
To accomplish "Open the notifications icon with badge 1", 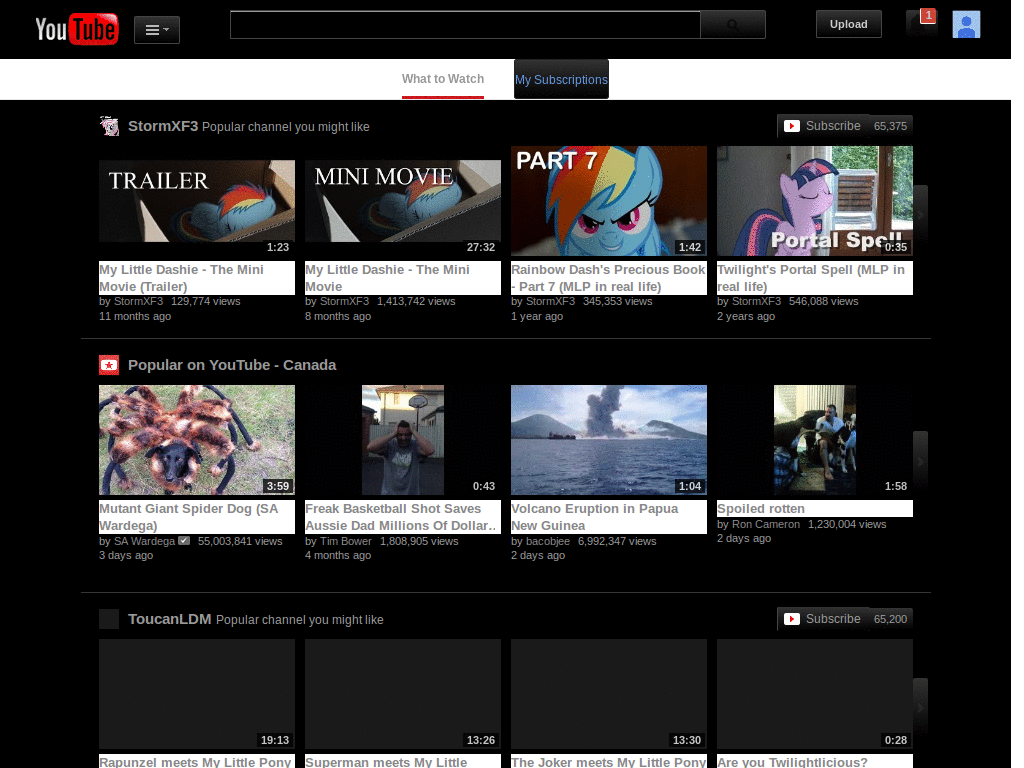I will 921,24.
